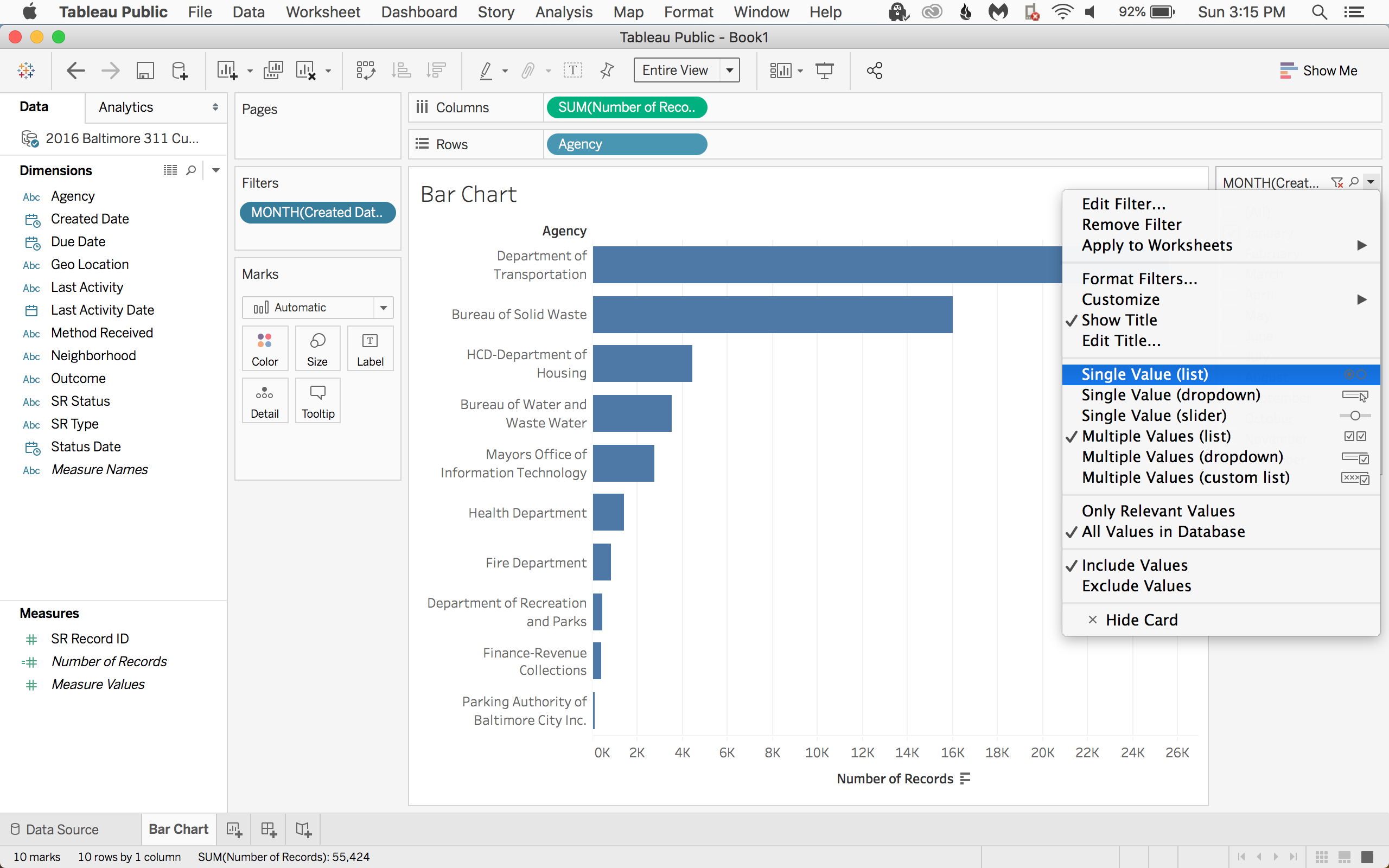Open the Color marks card

265,348
